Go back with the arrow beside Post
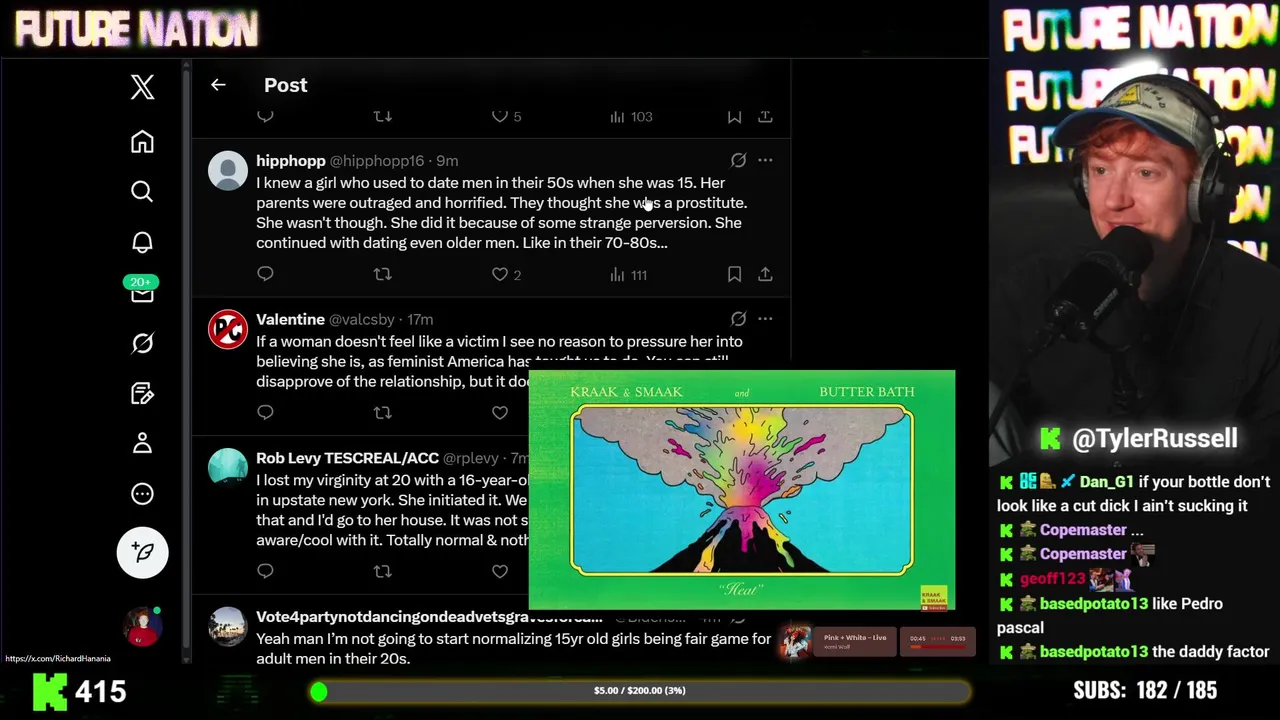The width and height of the screenshot is (1280, 720). pyautogui.click(x=218, y=85)
